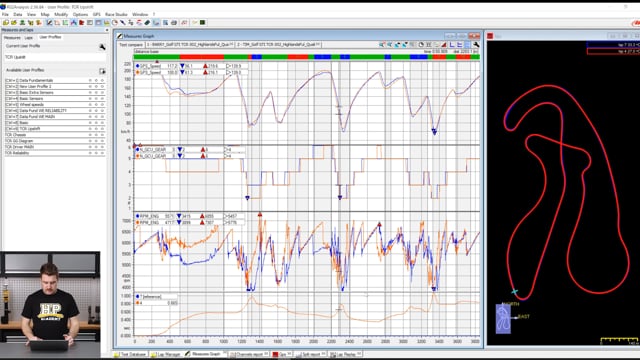Toggle the orange GPS_Speed legend marker

[138, 72]
